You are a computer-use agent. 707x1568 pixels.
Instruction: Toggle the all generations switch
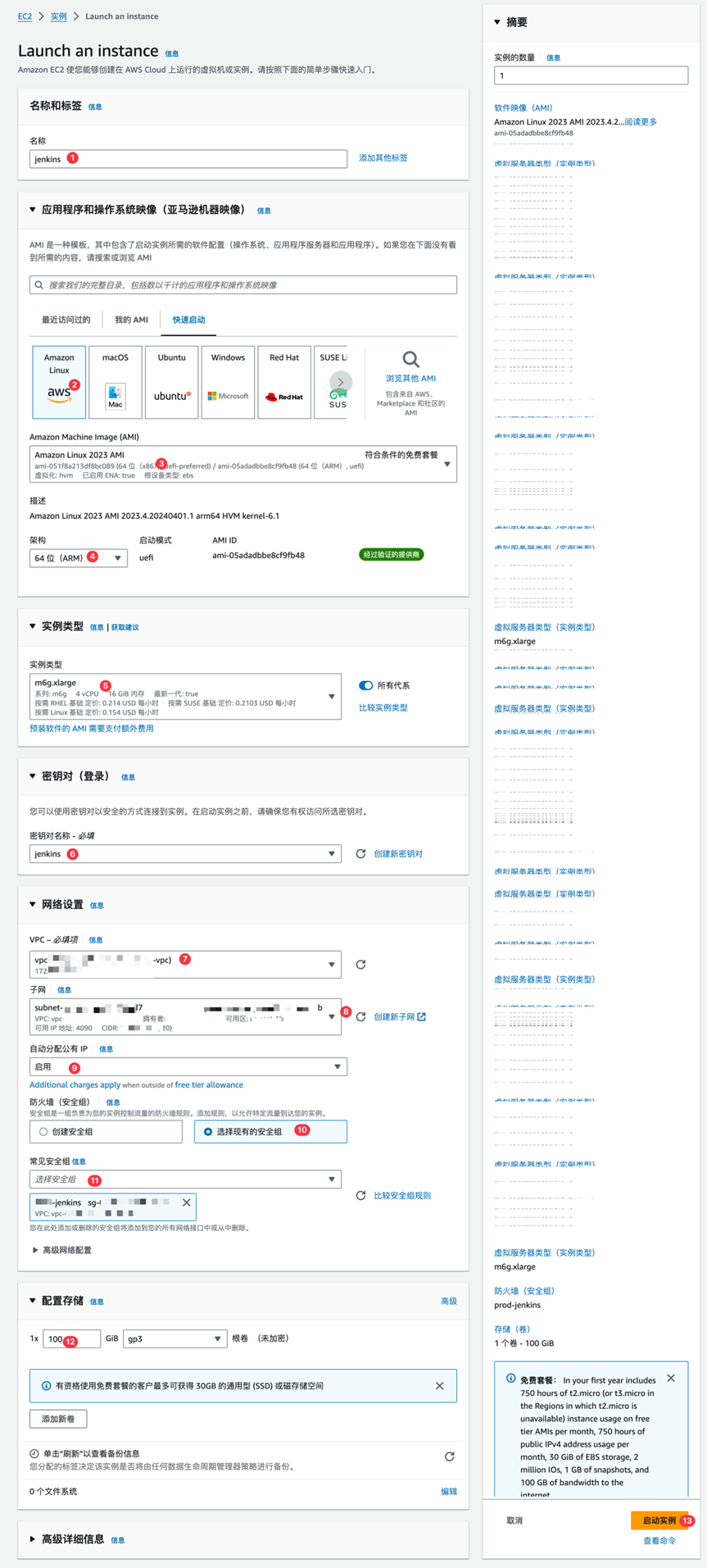click(x=365, y=685)
